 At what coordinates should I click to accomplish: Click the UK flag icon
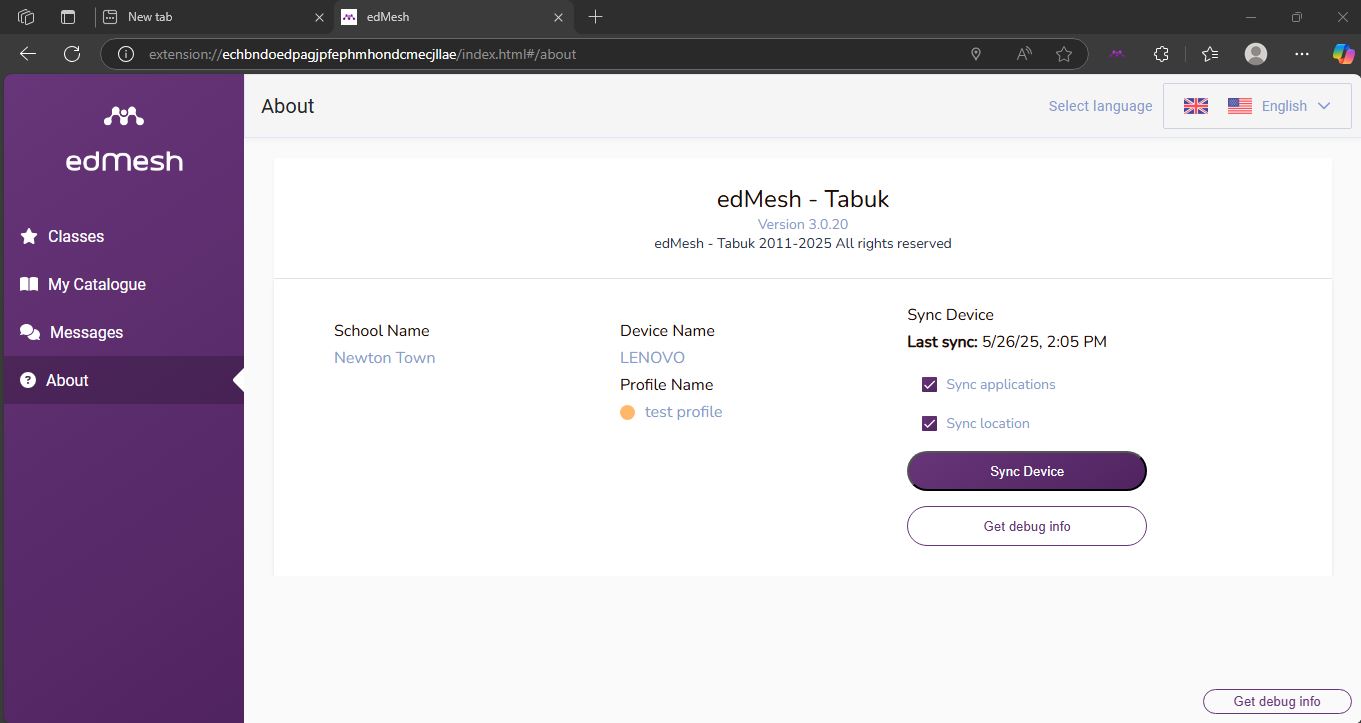point(1196,106)
